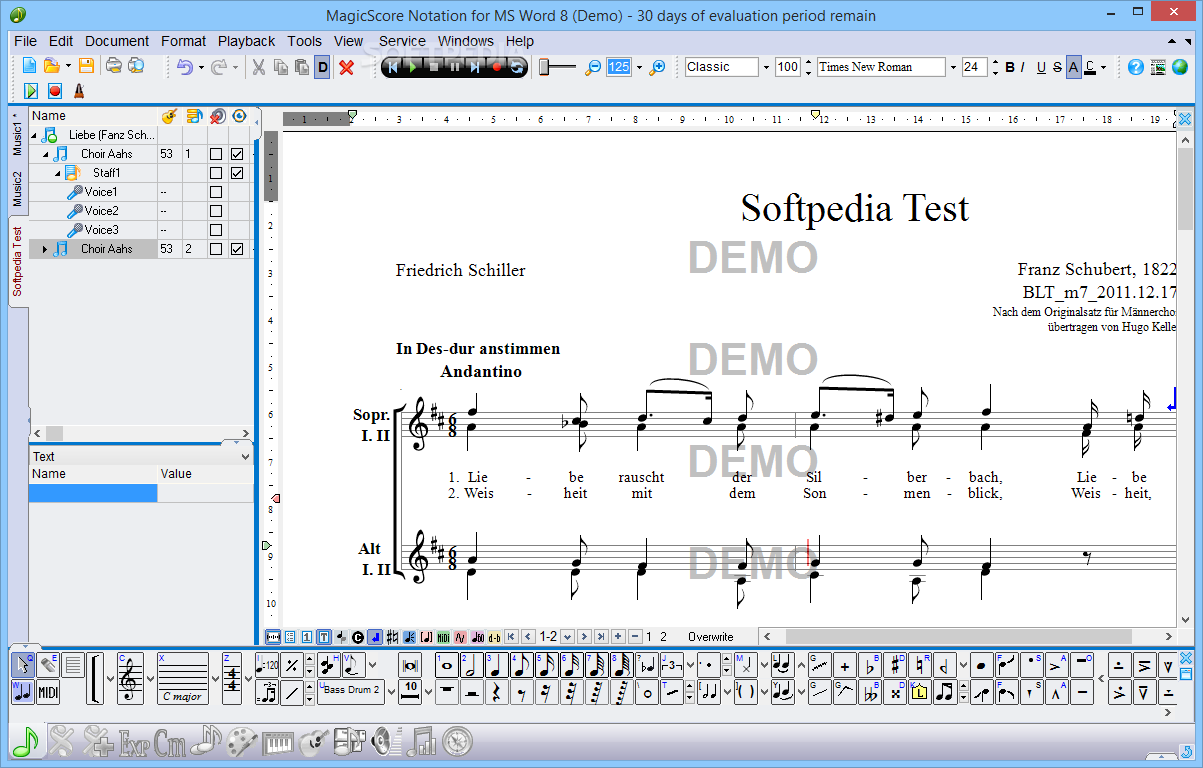Select the 4/4 time signature tool
Image resolution: width=1203 pixels, height=768 pixels.
pyautogui.click(x=232, y=678)
